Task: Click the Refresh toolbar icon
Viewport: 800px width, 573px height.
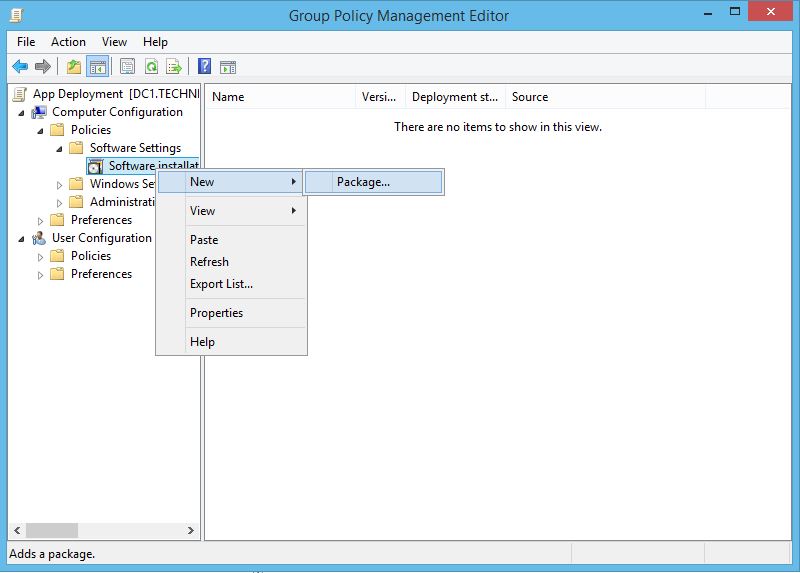Action: pos(151,67)
